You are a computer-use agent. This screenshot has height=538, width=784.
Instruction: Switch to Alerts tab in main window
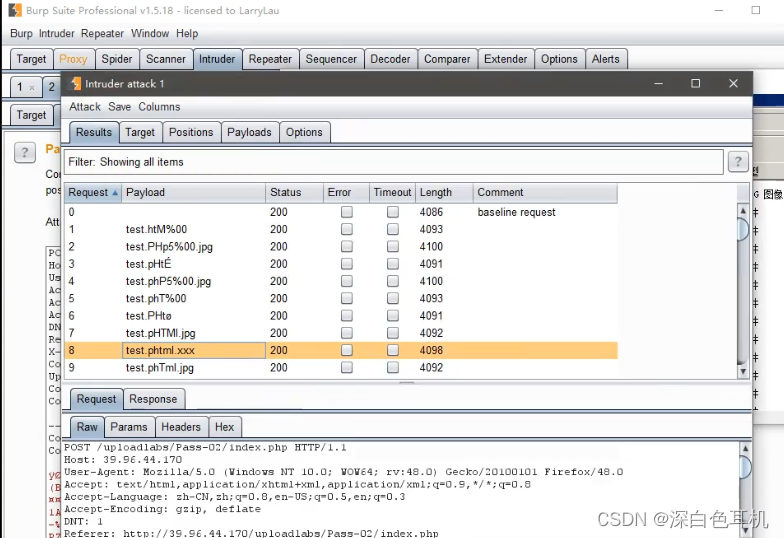coord(606,59)
